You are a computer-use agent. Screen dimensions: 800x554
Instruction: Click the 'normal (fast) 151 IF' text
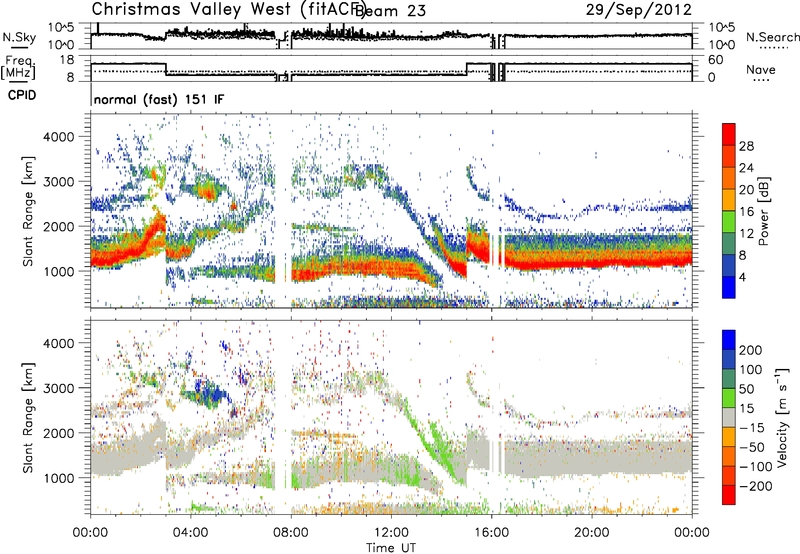(x=159, y=99)
